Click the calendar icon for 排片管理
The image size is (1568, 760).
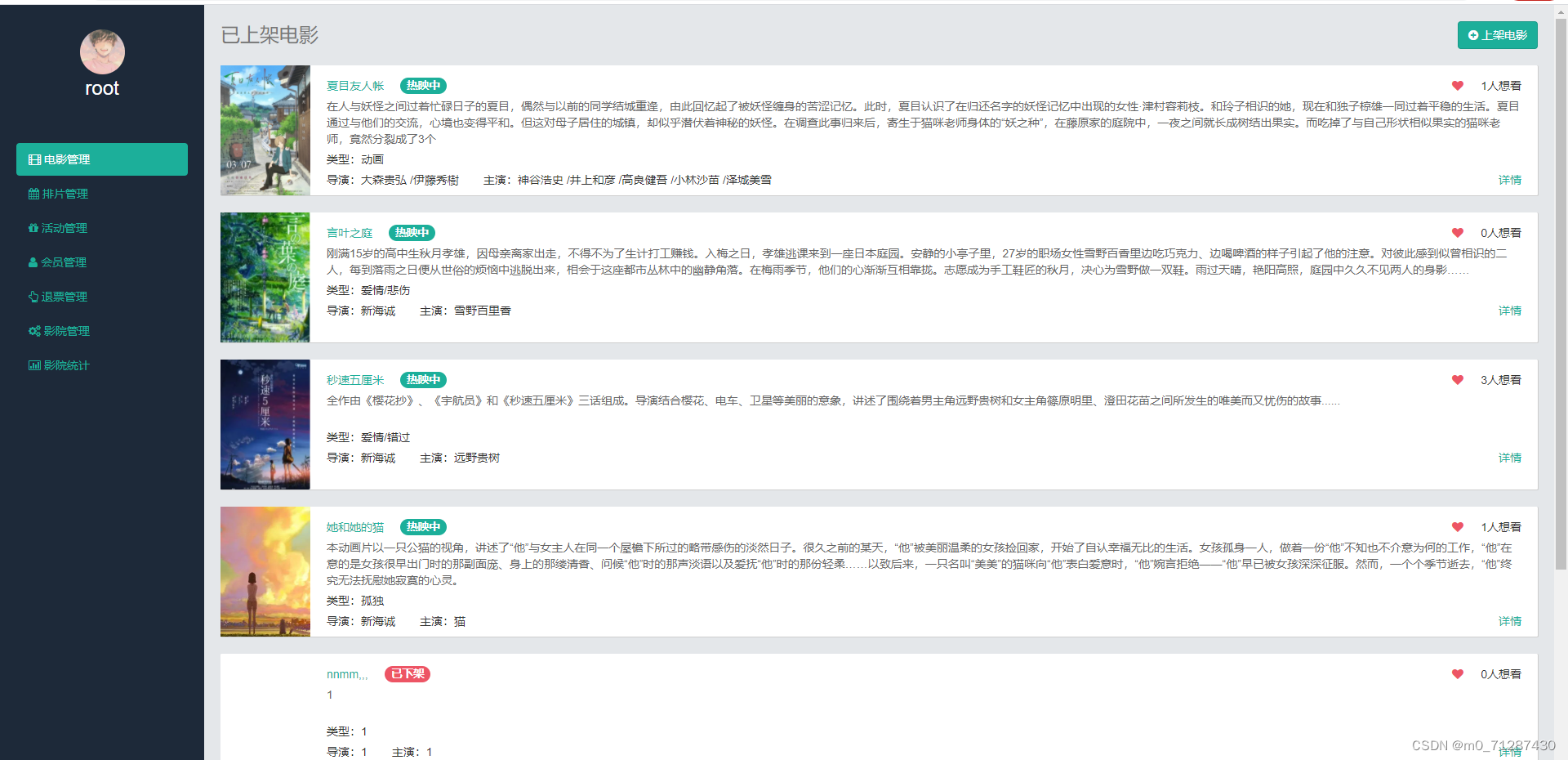(33, 194)
